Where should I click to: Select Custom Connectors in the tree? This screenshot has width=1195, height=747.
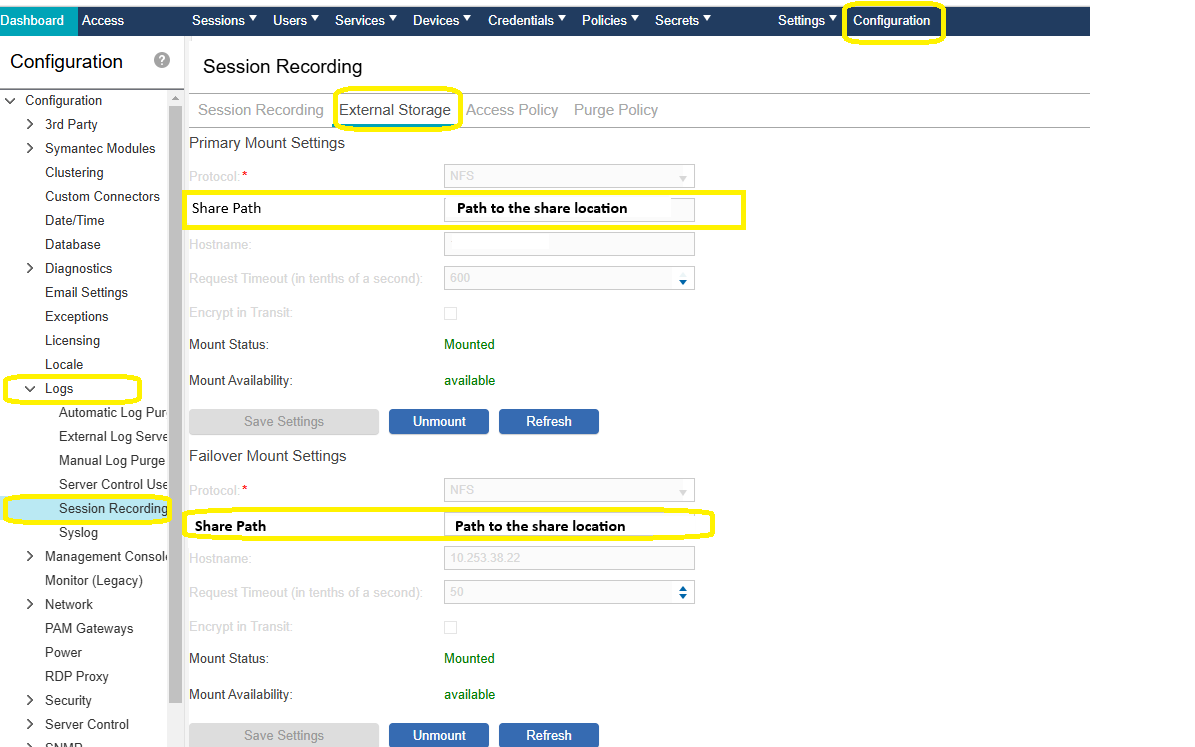[102, 197]
